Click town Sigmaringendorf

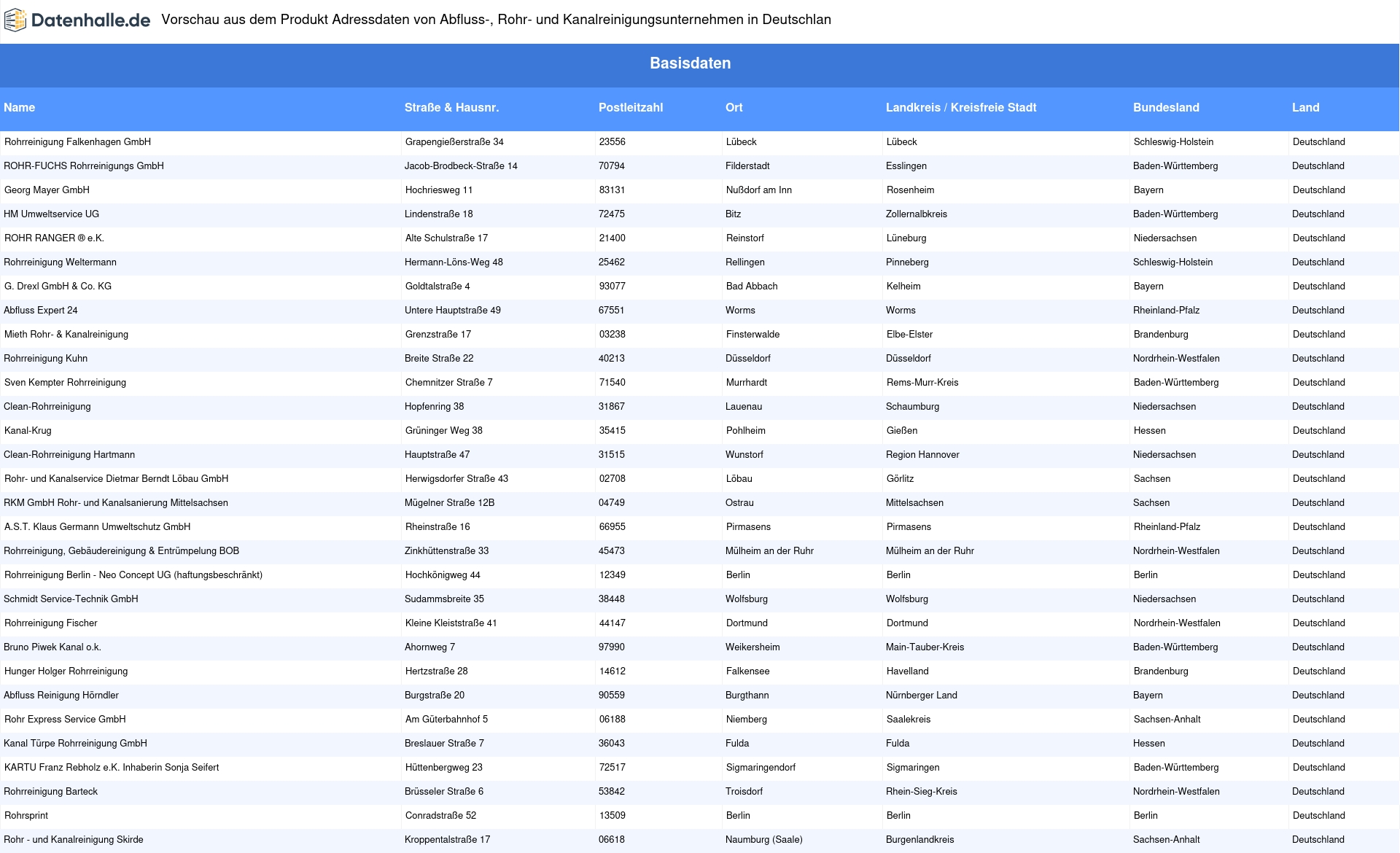click(761, 768)
